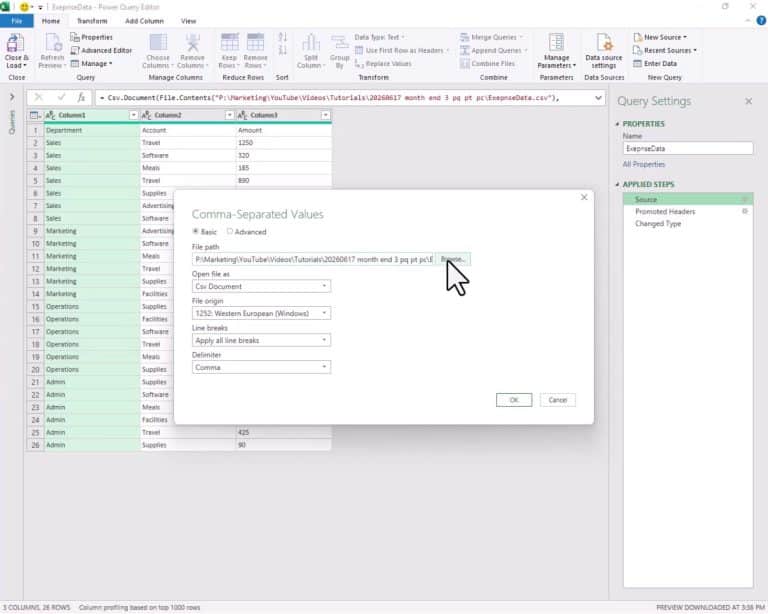
Task: Click the Browse button
Action: click(453, 259)
